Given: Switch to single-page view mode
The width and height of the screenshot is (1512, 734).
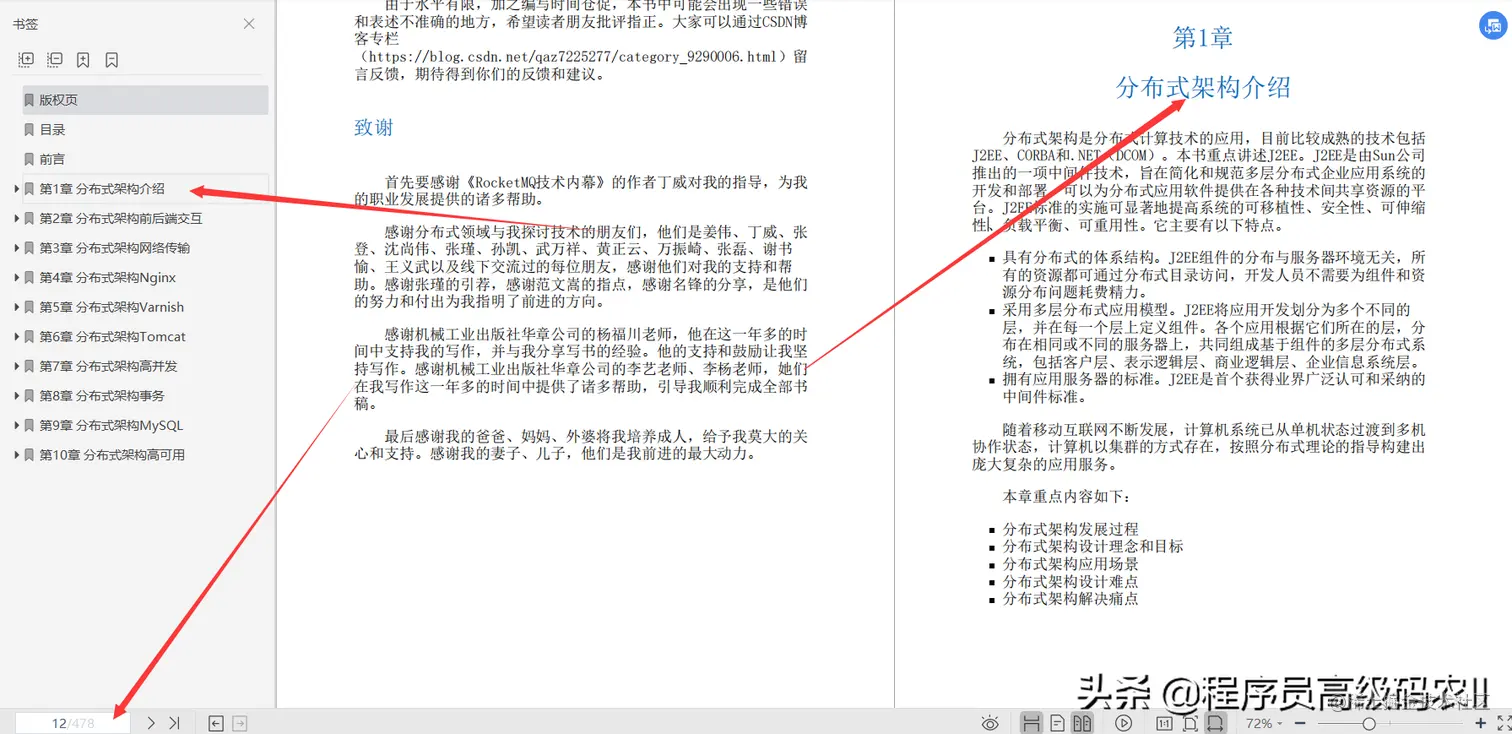Looking at the screenshot, I should tap(1058, 723).
